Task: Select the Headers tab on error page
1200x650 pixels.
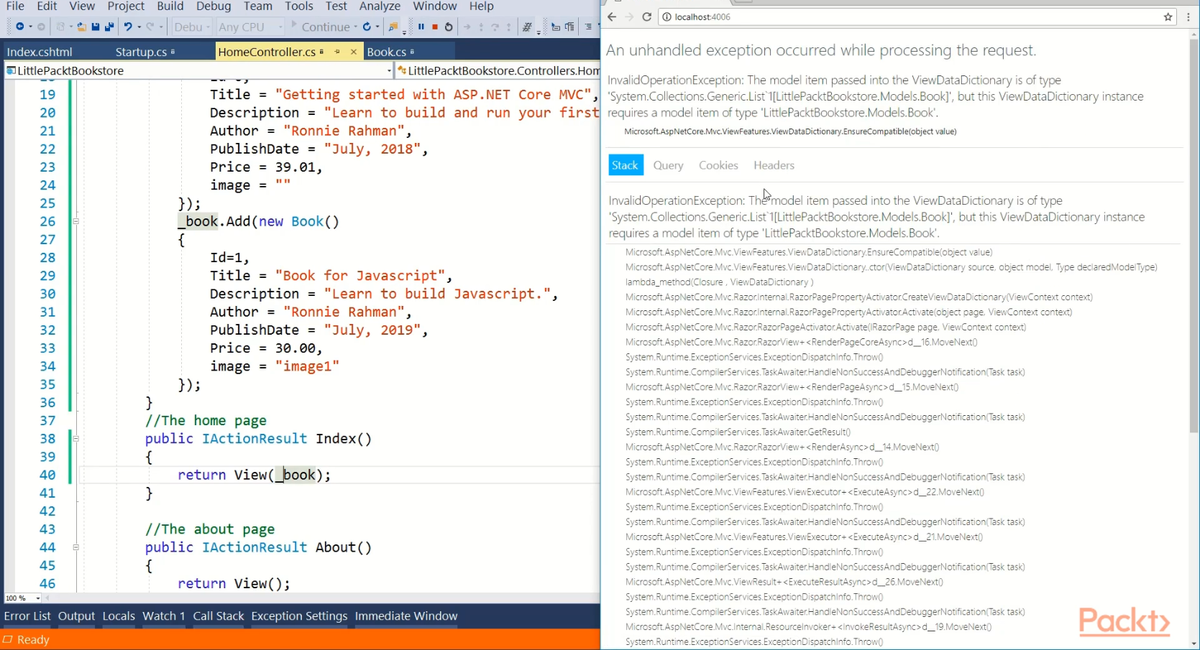Action: pyautogui.click(x=774, y=165)
